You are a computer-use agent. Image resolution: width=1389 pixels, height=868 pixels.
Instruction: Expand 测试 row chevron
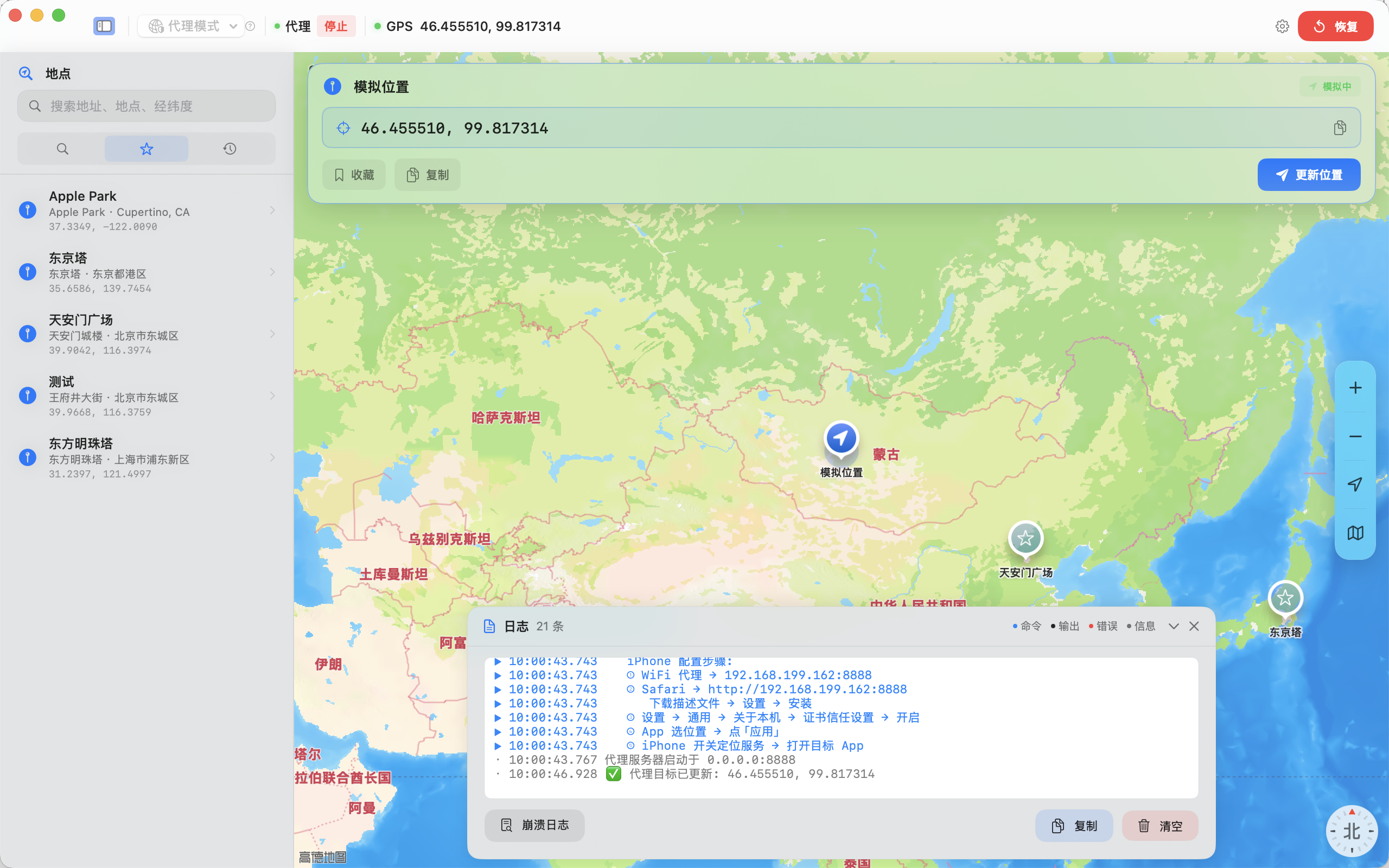click(x=272, y=396)
